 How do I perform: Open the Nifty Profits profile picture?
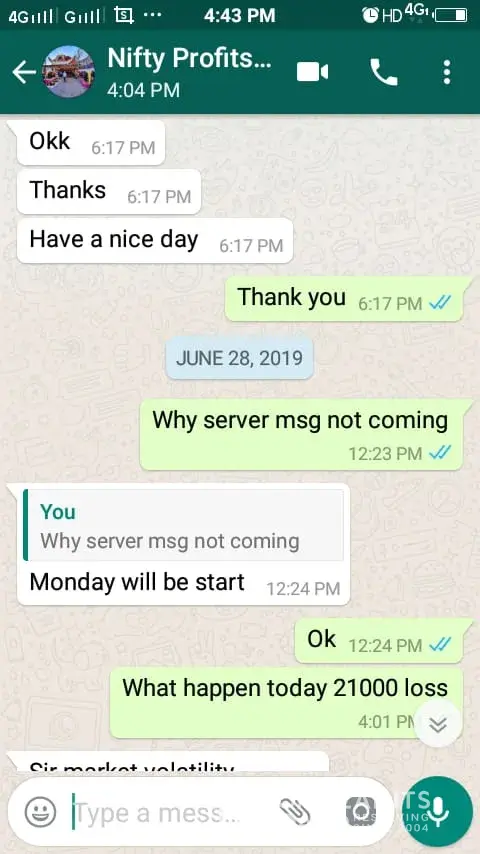pyautogui.click(x=69, y=72)
